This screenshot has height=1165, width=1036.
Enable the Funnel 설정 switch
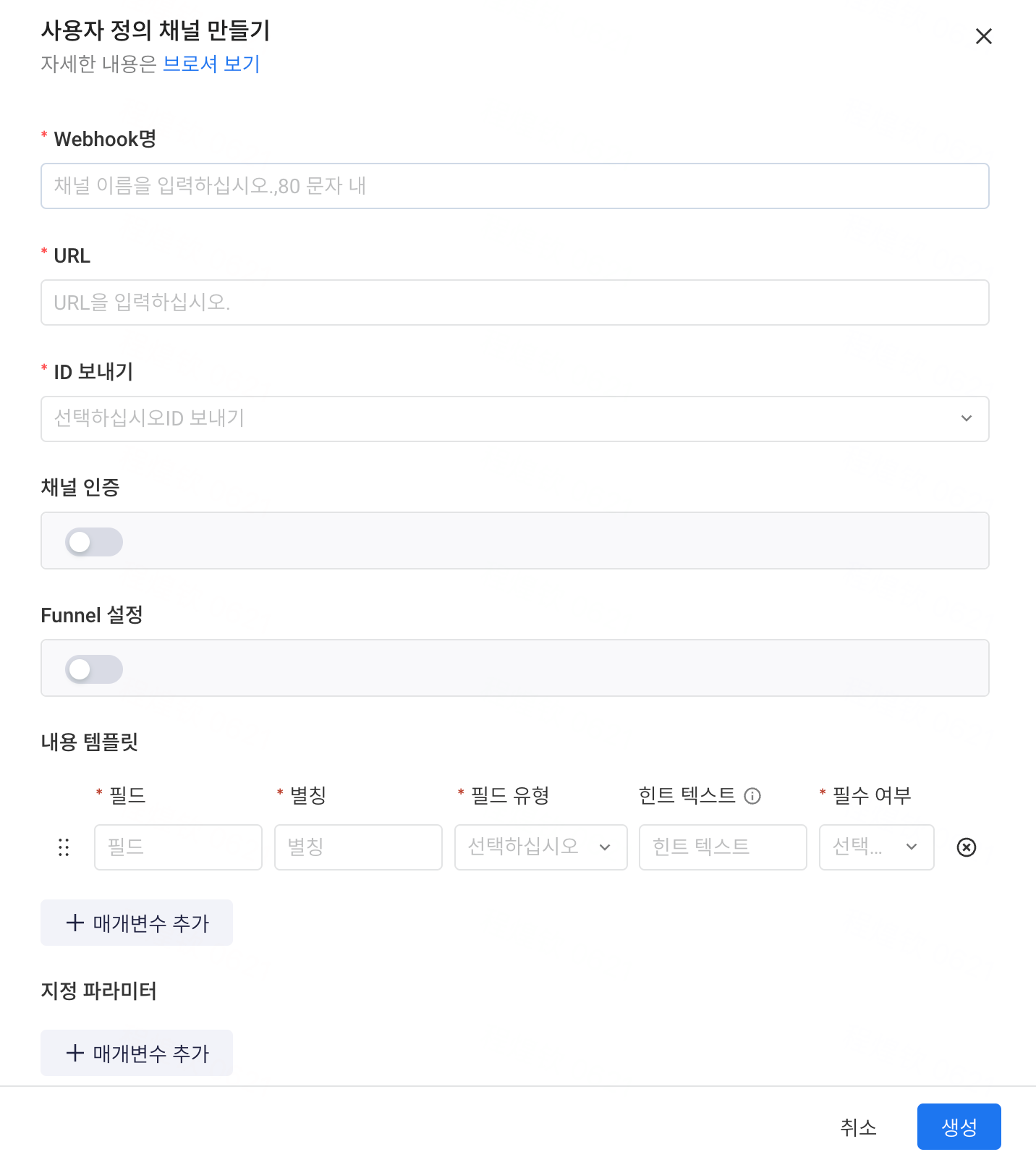(x=94, y=669)
